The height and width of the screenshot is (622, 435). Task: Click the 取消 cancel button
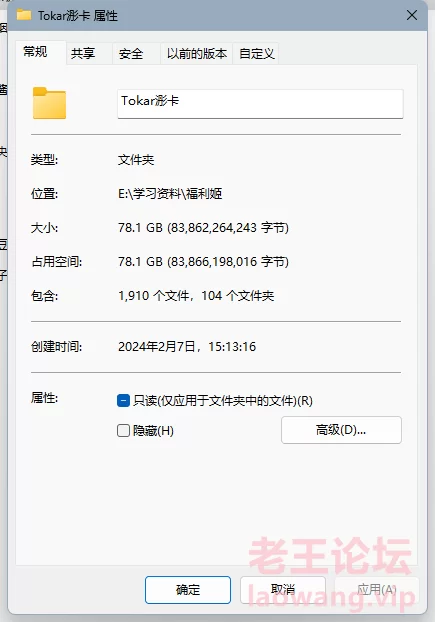click(283, 590)
